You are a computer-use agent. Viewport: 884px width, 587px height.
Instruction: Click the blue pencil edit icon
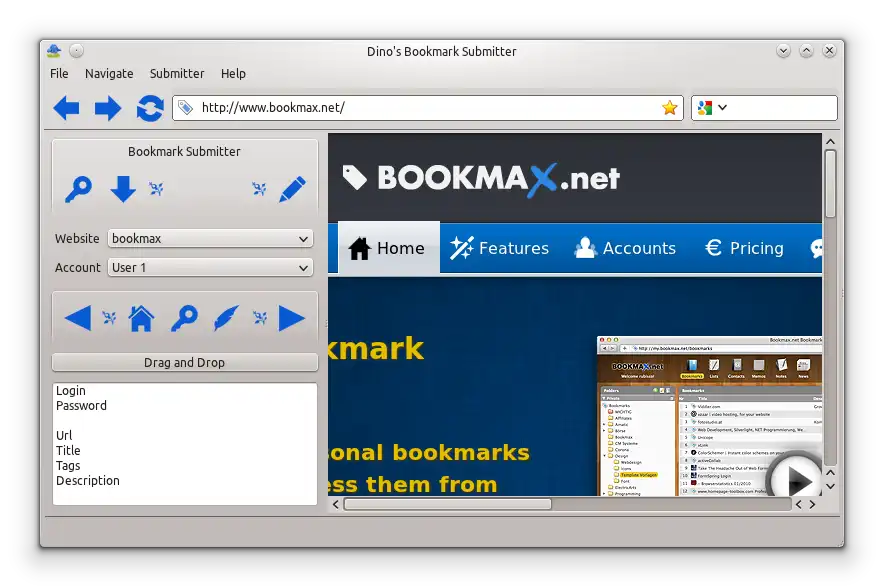point(293,189)
